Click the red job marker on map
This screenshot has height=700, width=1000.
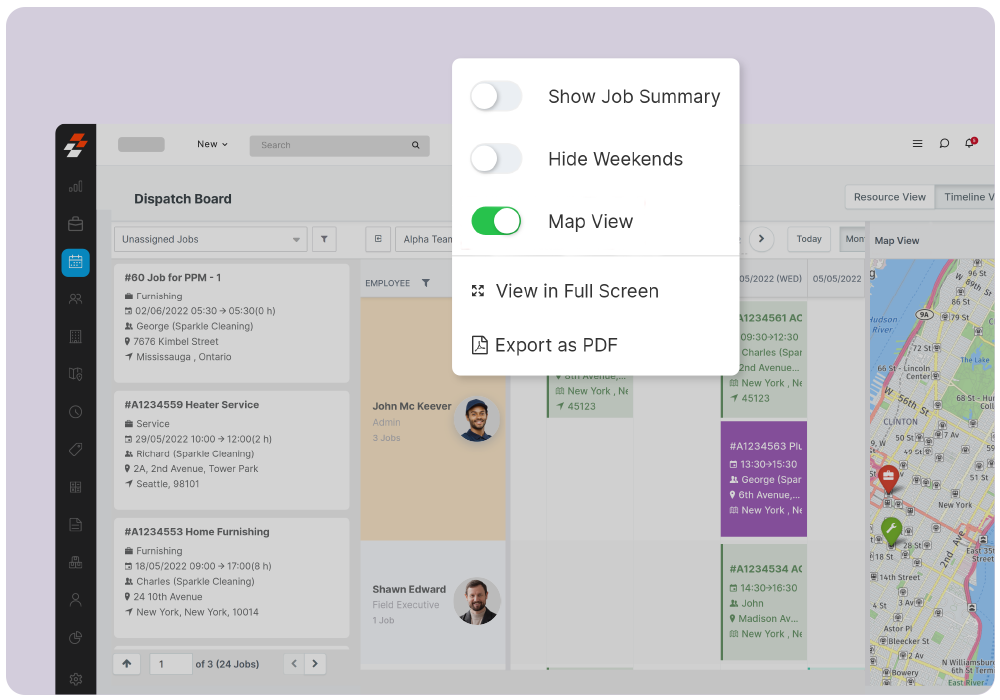[x=888, y=479]
